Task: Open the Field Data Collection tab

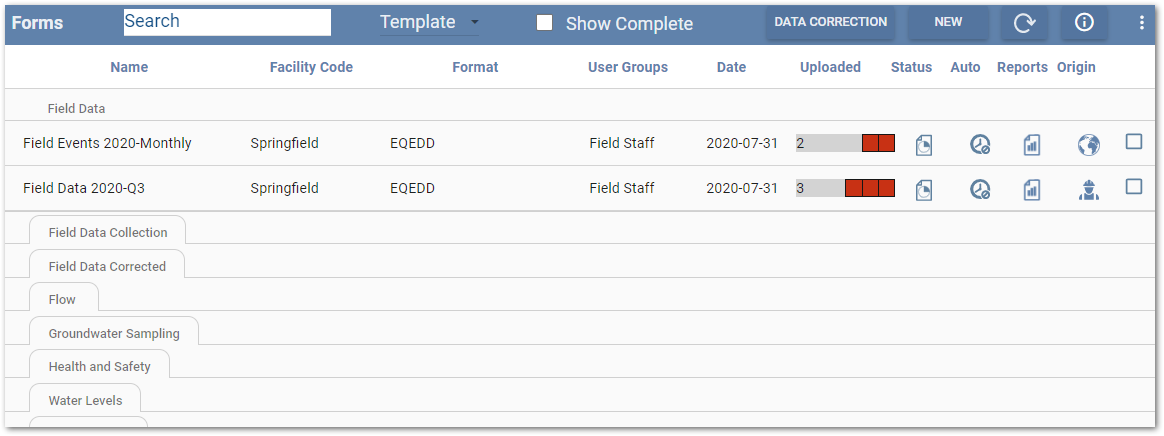Action: (x=108, y=233)
